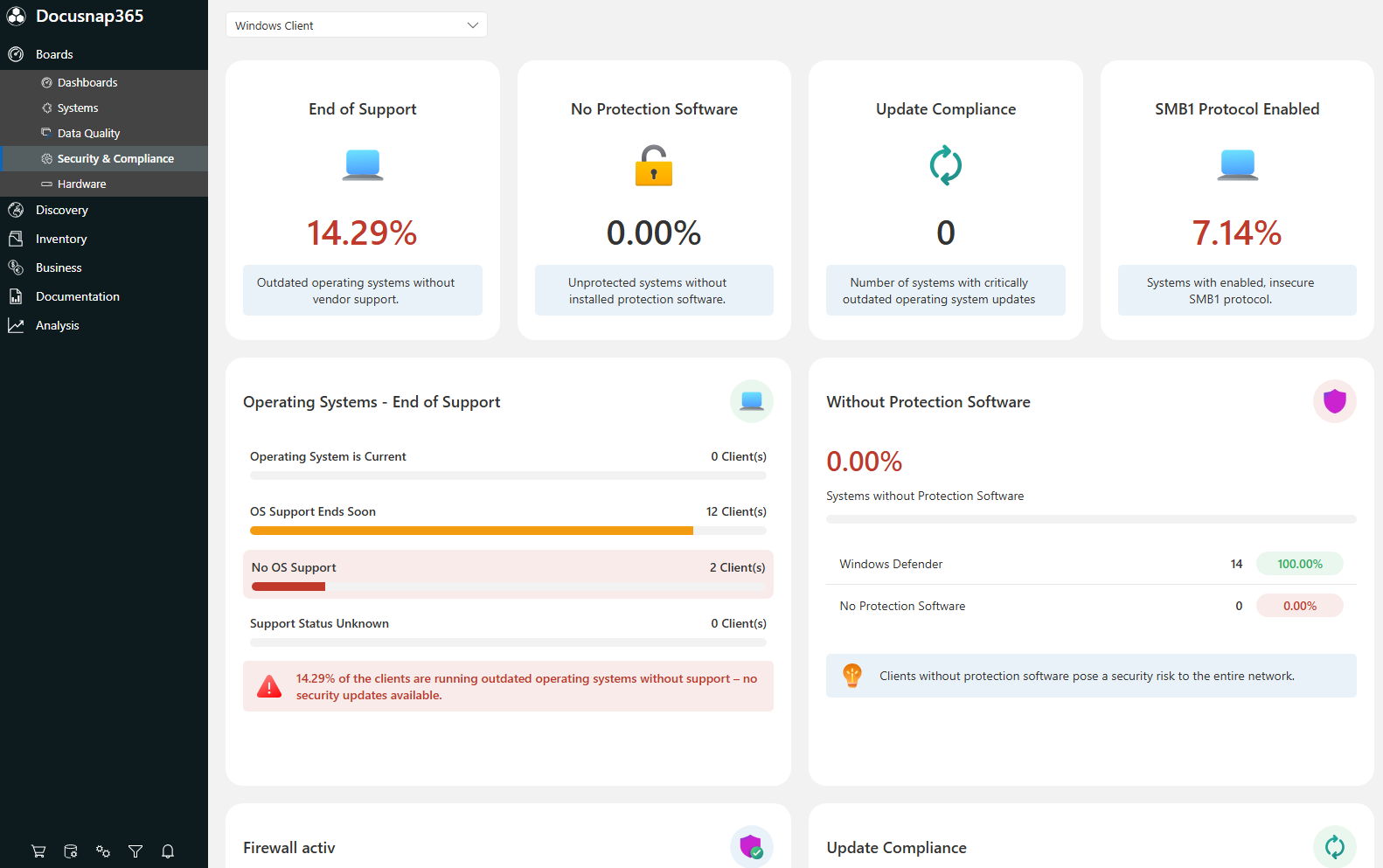Click the red warning triangle icon
This screenshot has height=868, width=1383.
coord(269,687)
